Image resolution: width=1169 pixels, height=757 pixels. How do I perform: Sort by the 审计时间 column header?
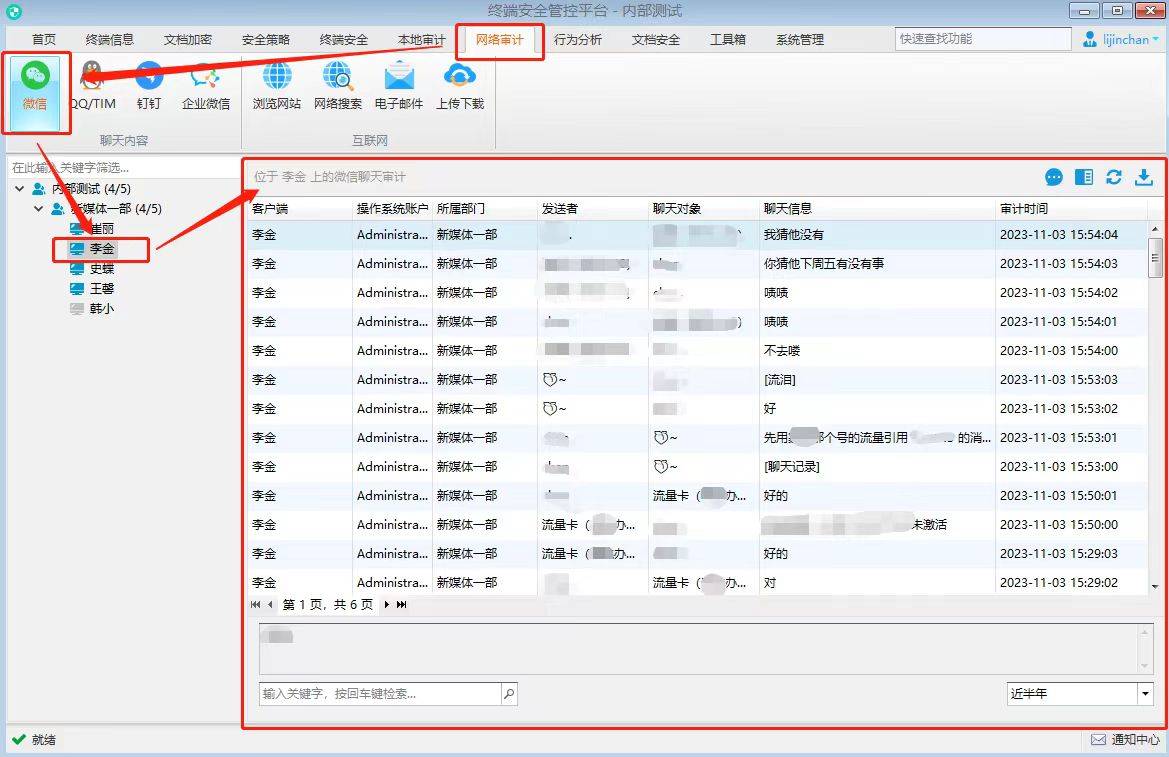(x=1072, y=209)
